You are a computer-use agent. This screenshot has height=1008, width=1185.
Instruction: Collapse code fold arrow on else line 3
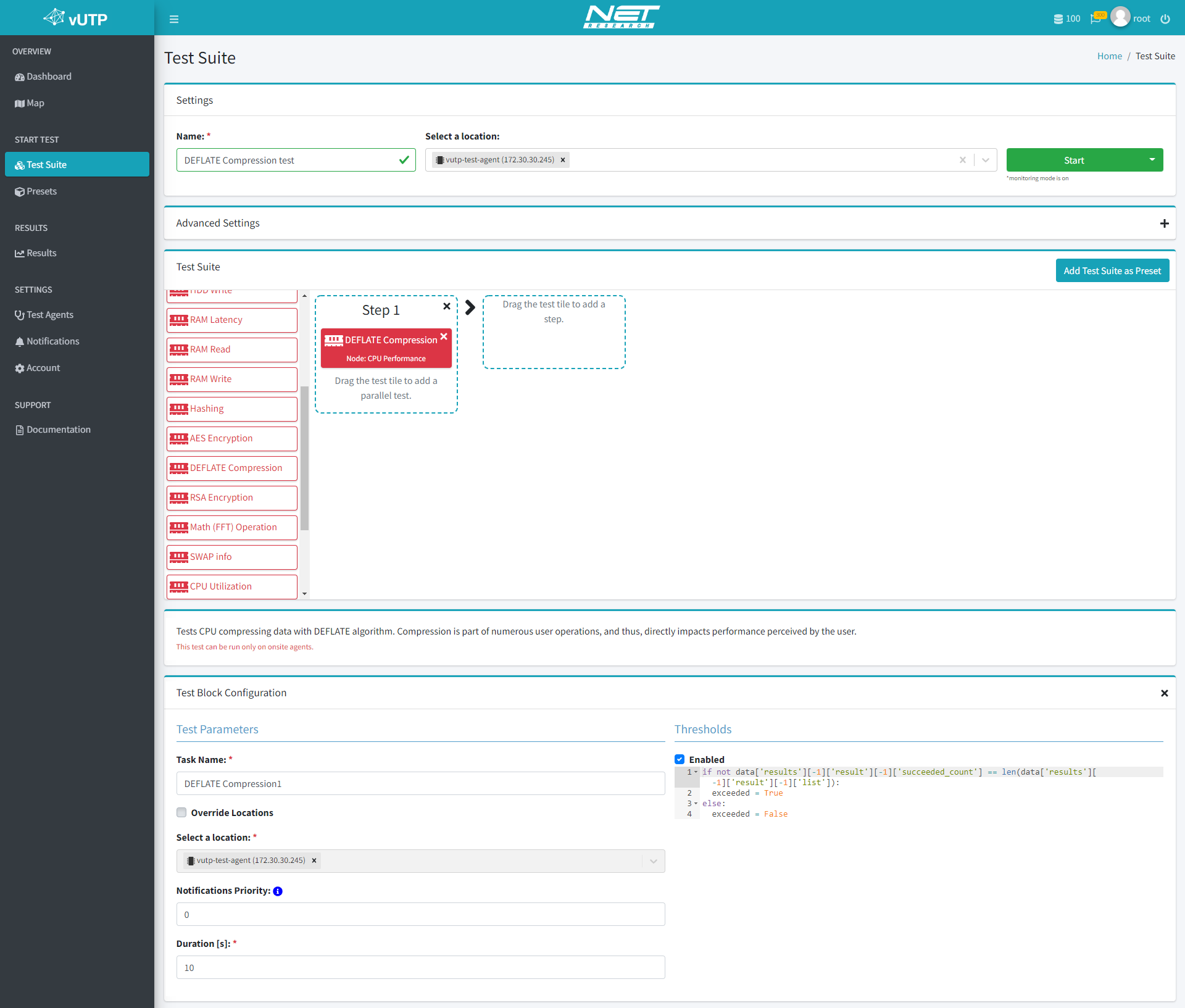696,803
